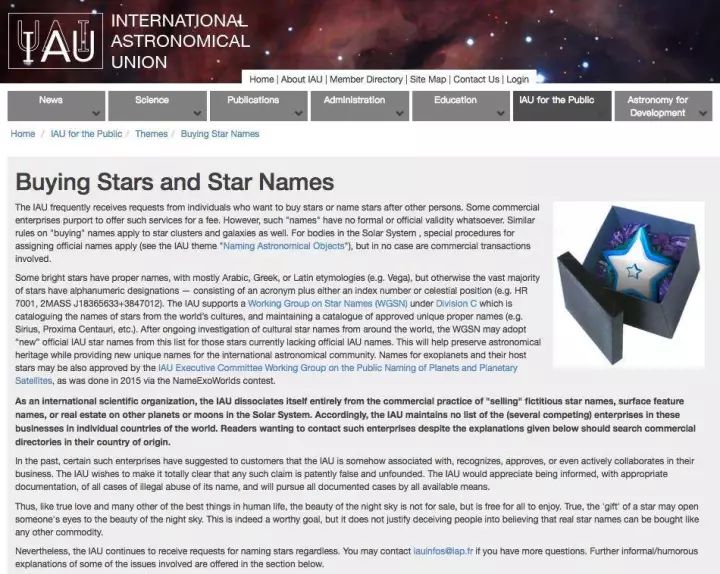This screenshot has width=720, height=574.
Task: Open the Site Map link
Action: (428, 79)
